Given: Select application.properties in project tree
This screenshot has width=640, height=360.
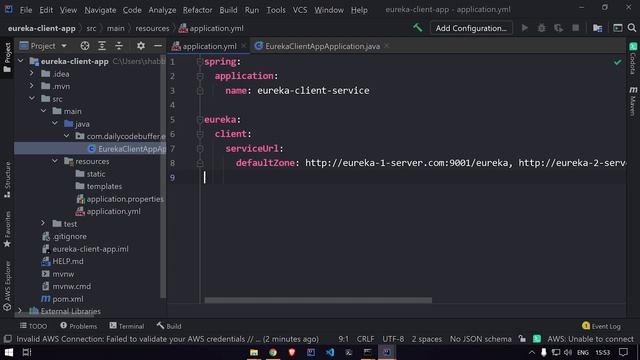Looking at the screenshot, I should 125,199.
